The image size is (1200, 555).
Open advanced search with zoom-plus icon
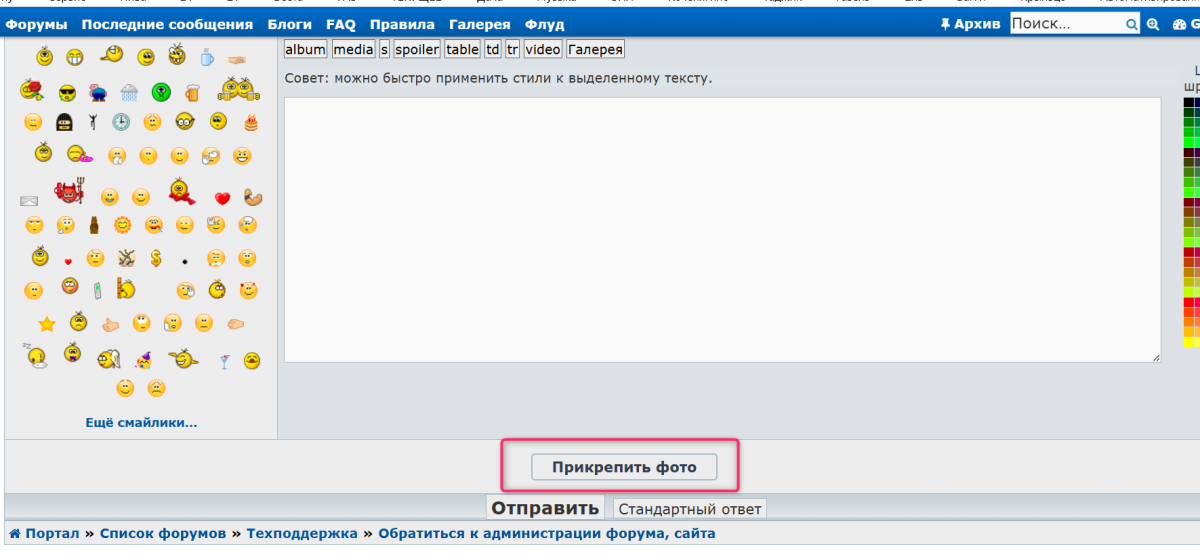1153,24
